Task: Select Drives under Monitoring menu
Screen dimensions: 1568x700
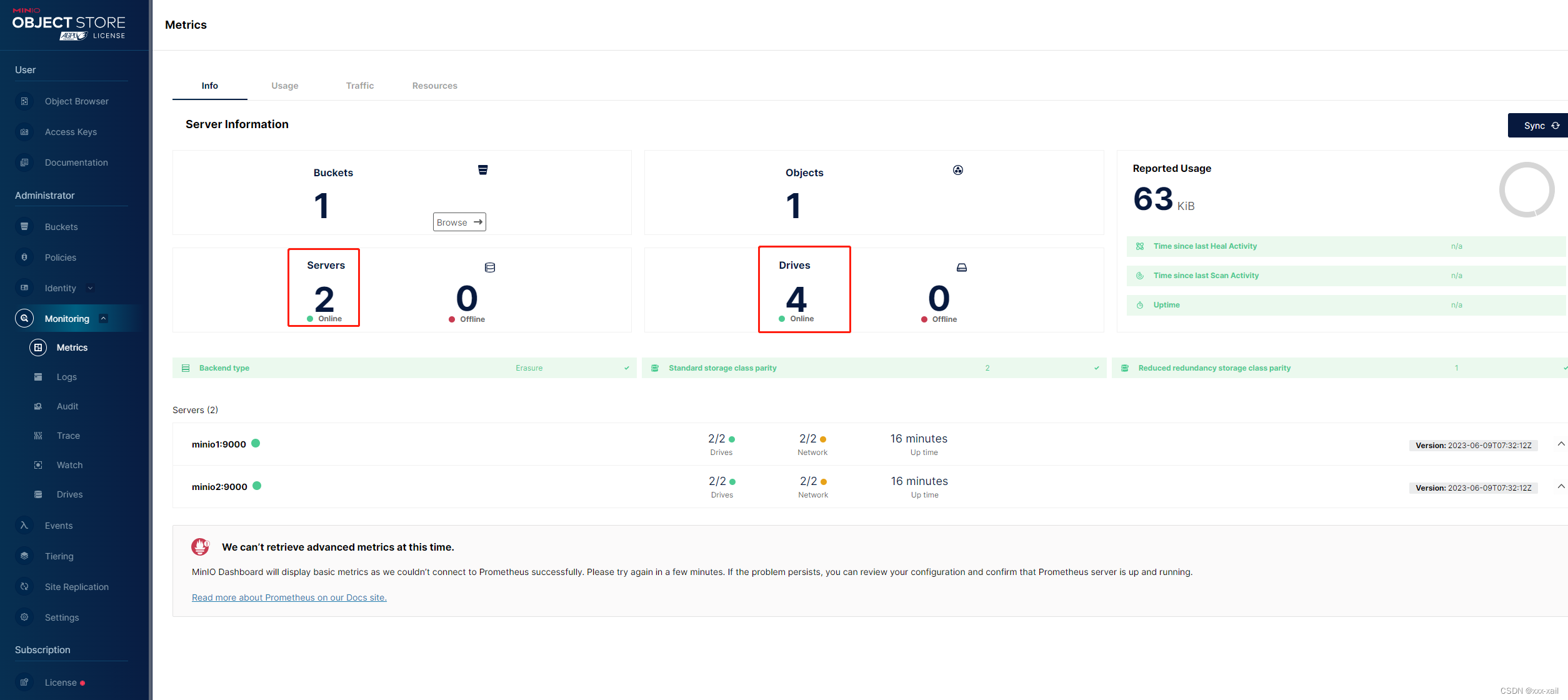Action: point(69,494)
